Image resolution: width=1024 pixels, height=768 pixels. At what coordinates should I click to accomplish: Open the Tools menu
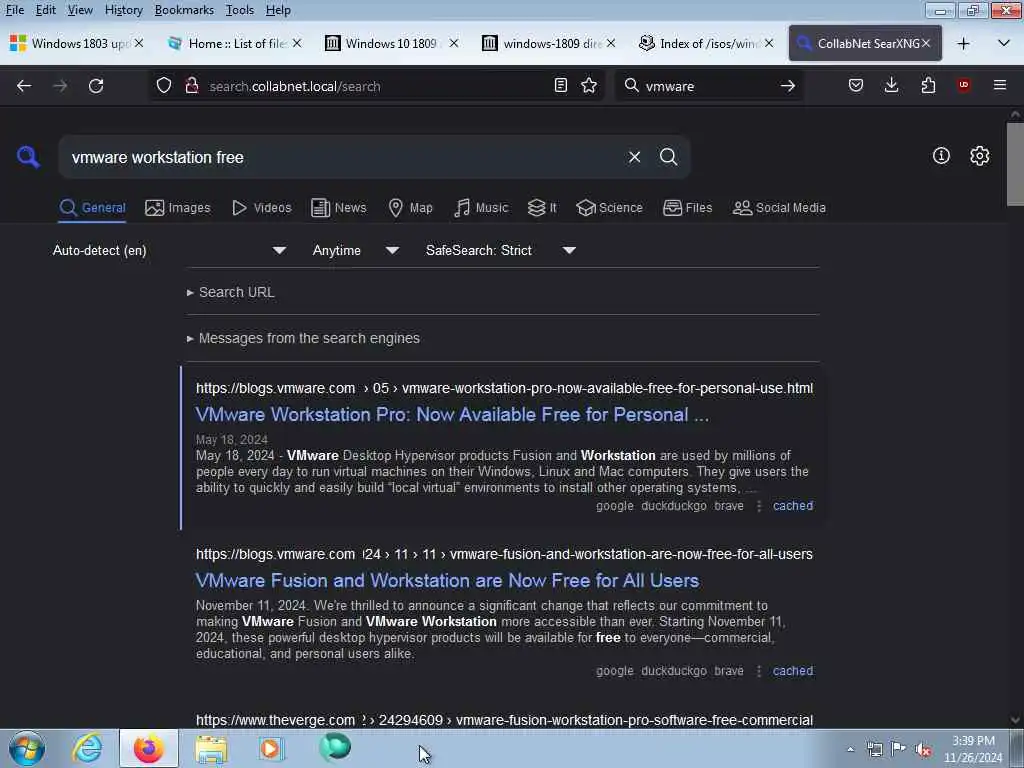[x=240, y=10]
